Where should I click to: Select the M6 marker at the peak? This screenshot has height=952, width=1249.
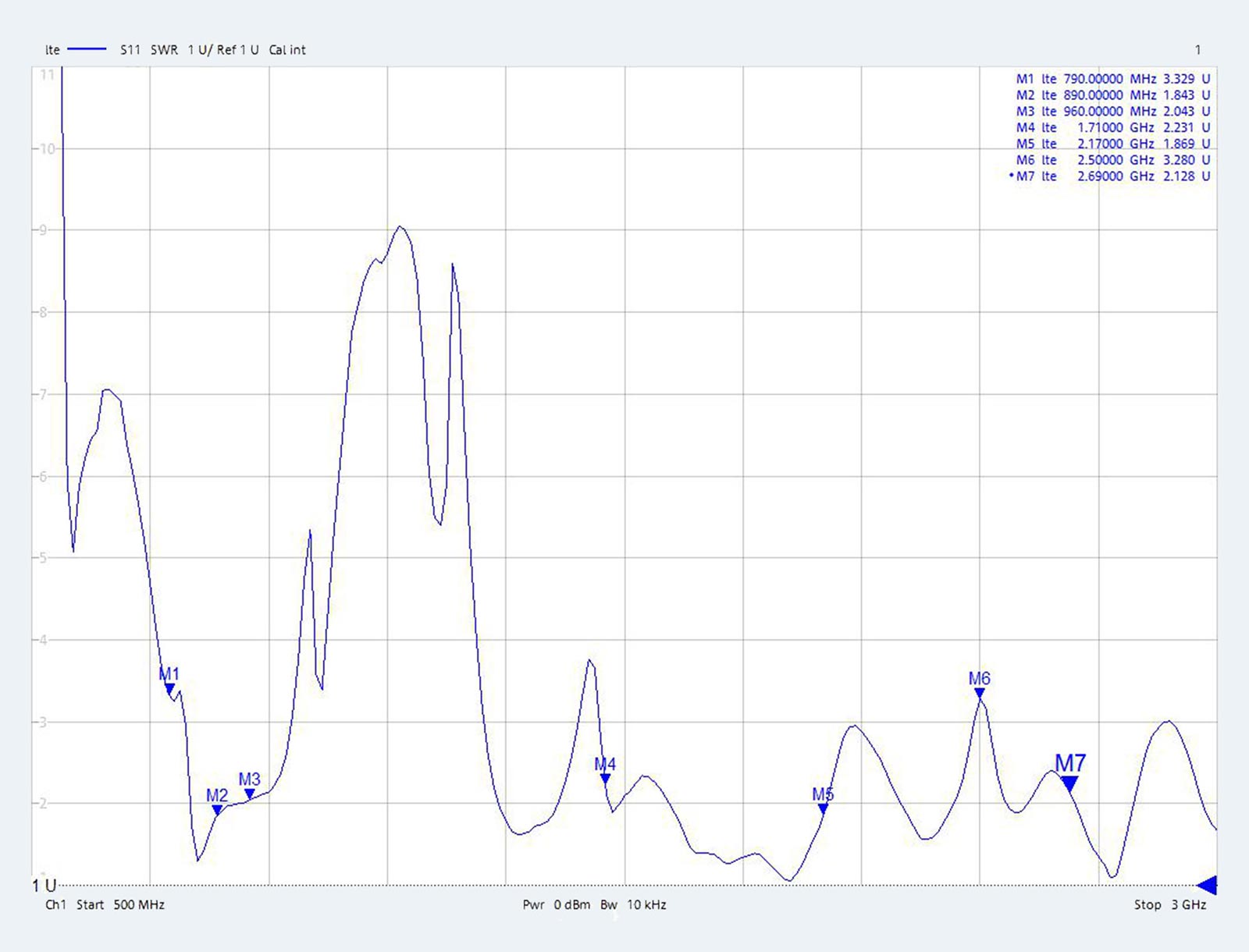[980, 693]
